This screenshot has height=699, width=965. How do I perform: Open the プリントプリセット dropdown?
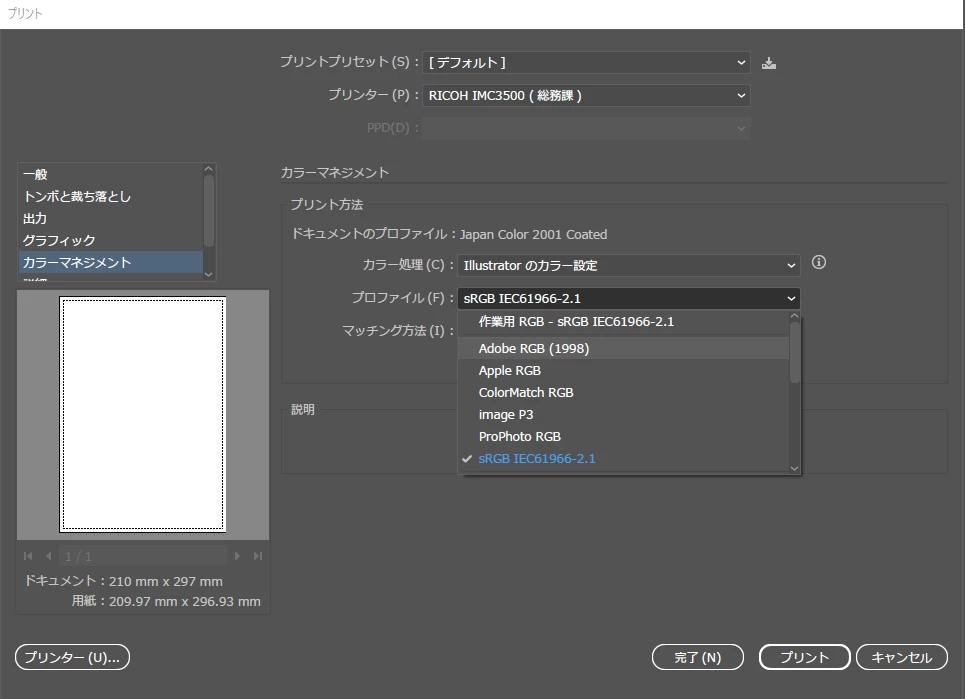tap(586, 63)
